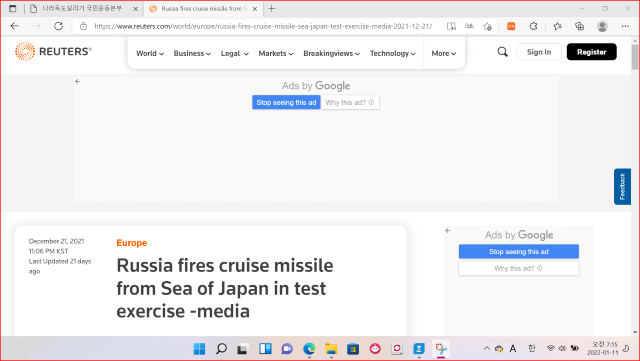Open the Europe category link
The width and height of the screenshot is (640, 361).
[x=131, y=243]
